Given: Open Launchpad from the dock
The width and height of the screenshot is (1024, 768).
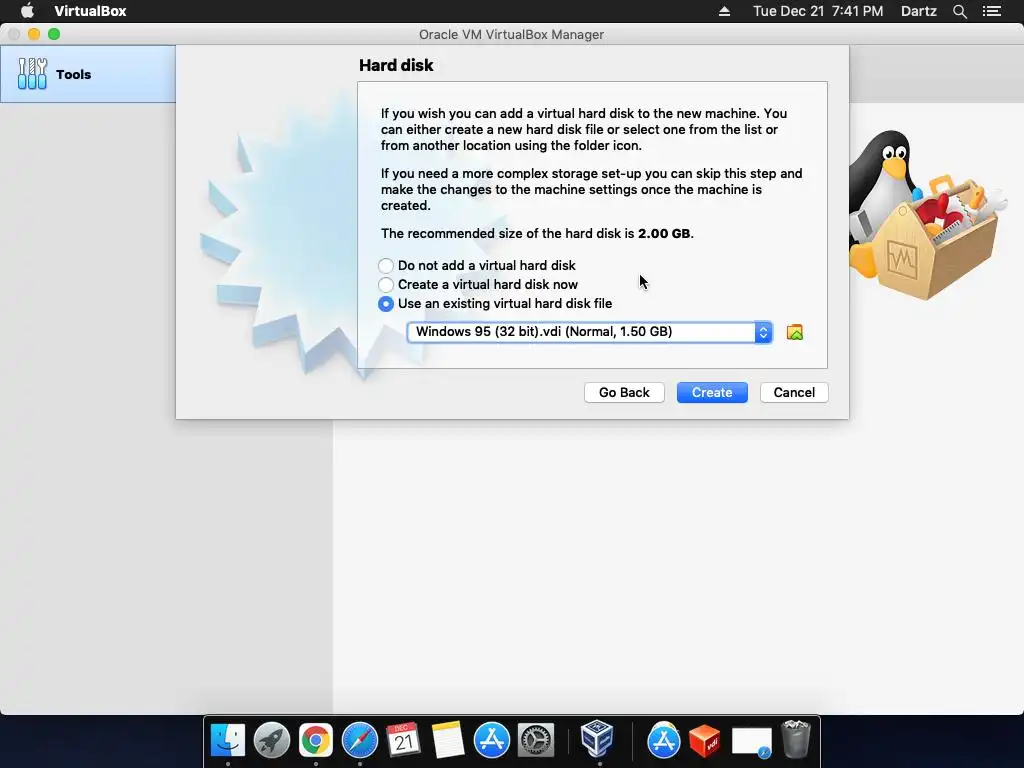Looking at the screenshot, I should 272,740.
